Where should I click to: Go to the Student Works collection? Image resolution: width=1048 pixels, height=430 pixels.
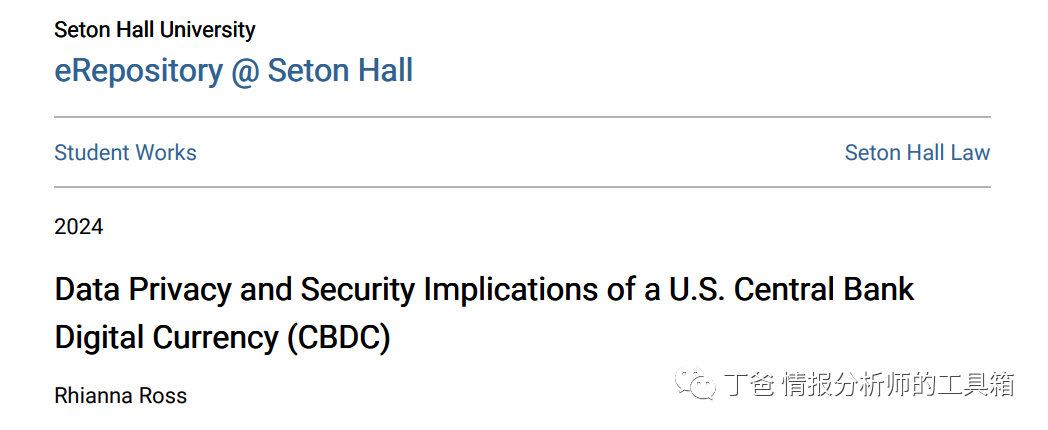pos(125,153)
